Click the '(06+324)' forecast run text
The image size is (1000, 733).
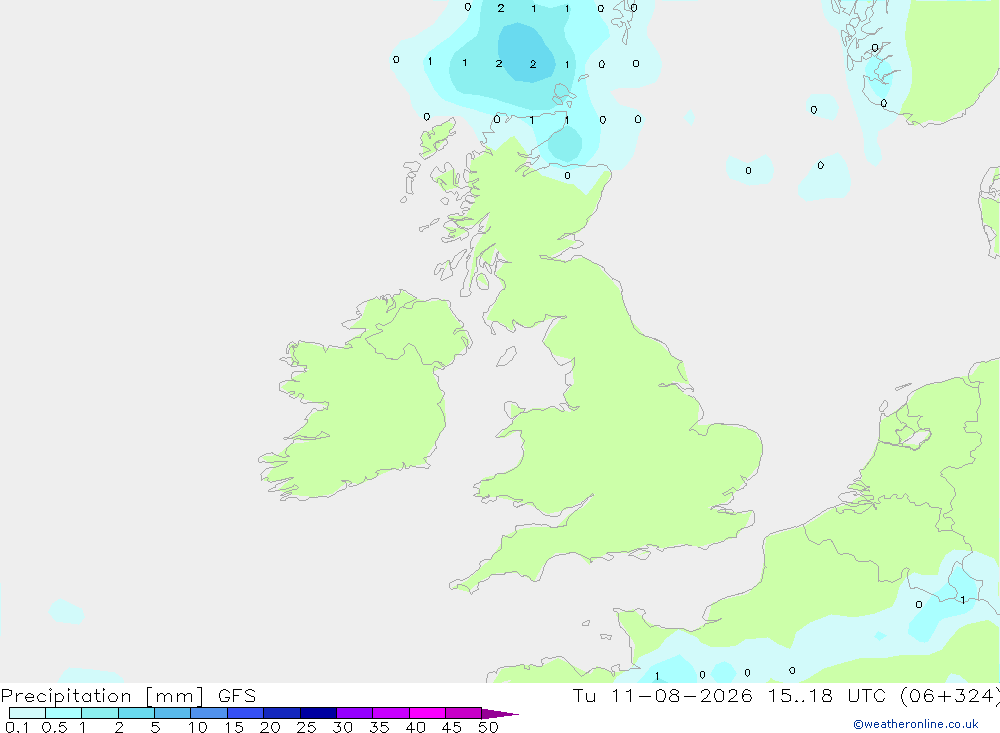(x=950, y=696)
